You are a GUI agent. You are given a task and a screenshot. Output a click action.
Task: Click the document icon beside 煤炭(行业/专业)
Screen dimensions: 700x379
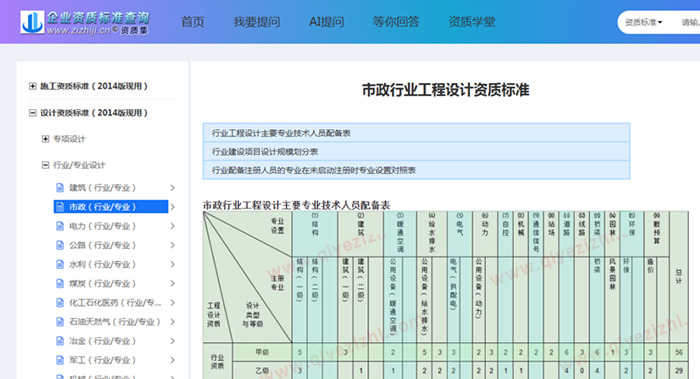(60, 283)
